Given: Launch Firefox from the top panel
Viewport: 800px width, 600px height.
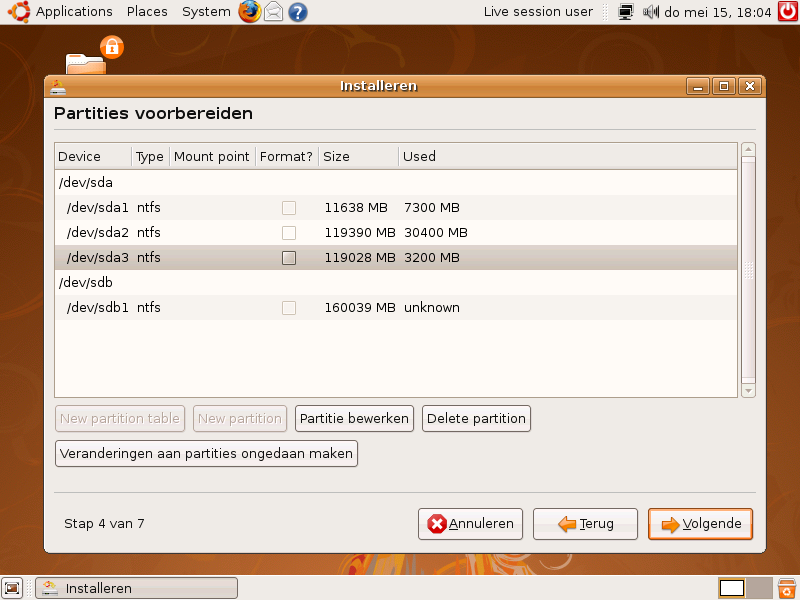Looking at the screenshot, I should pos(249,12).
